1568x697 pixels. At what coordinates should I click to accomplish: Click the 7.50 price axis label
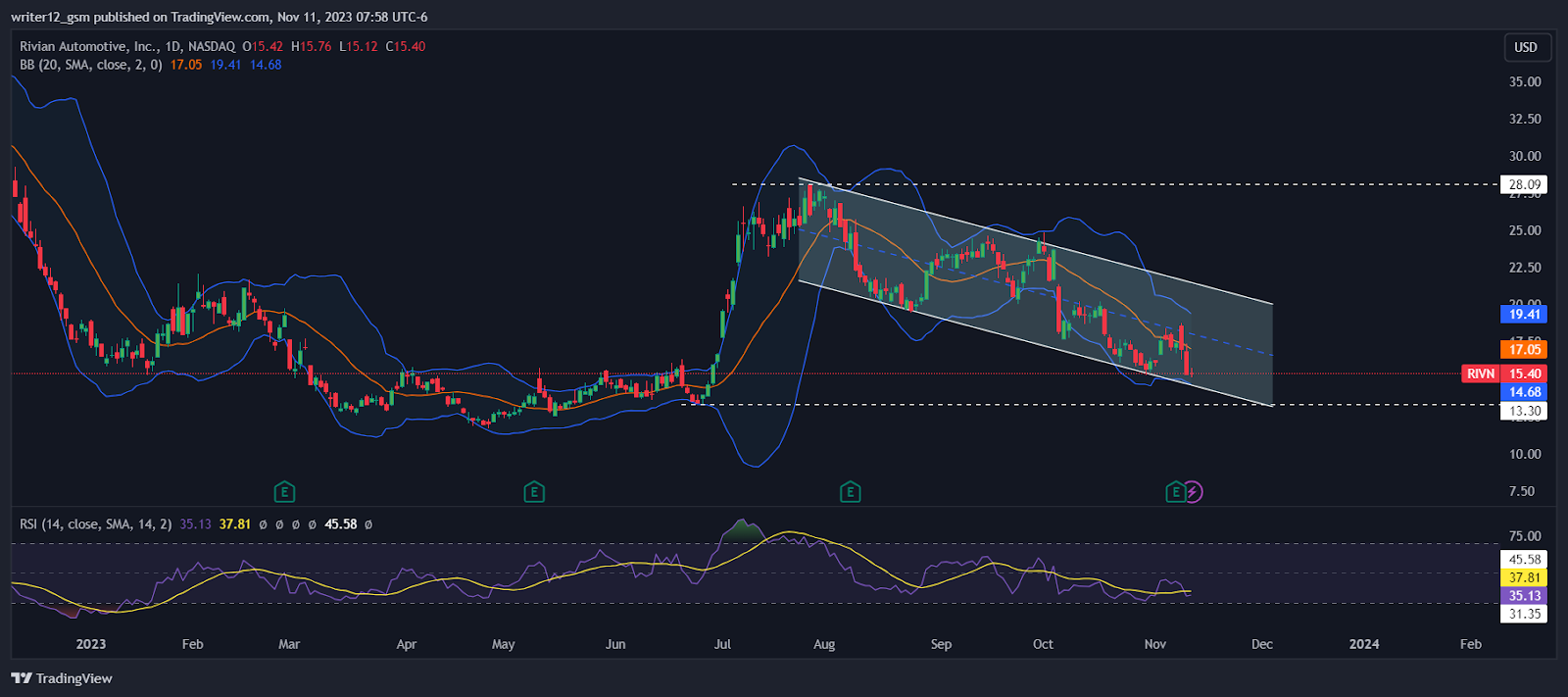1522,491
